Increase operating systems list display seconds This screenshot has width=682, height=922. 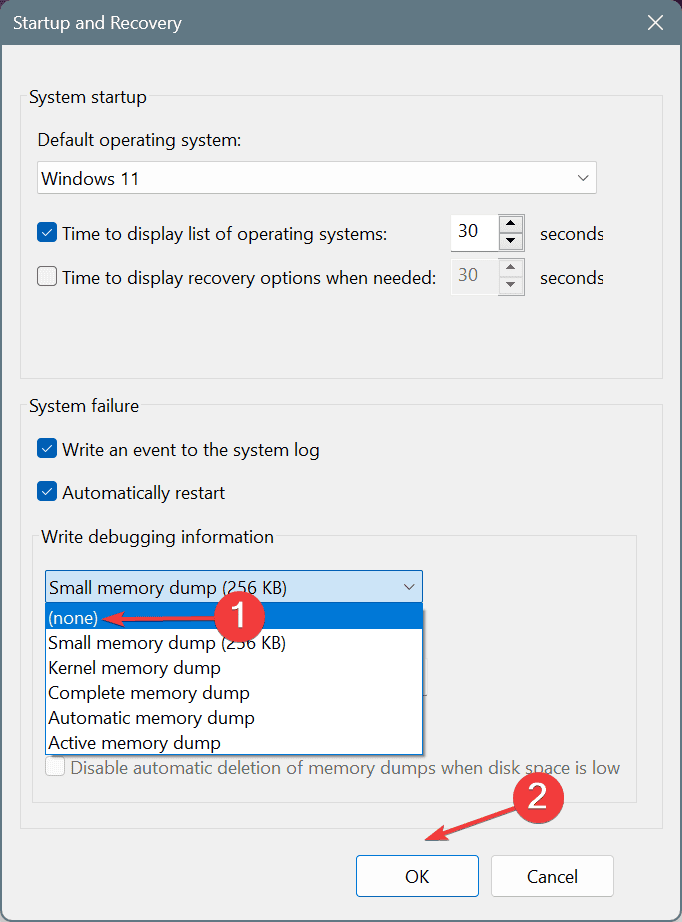[510, 223]
